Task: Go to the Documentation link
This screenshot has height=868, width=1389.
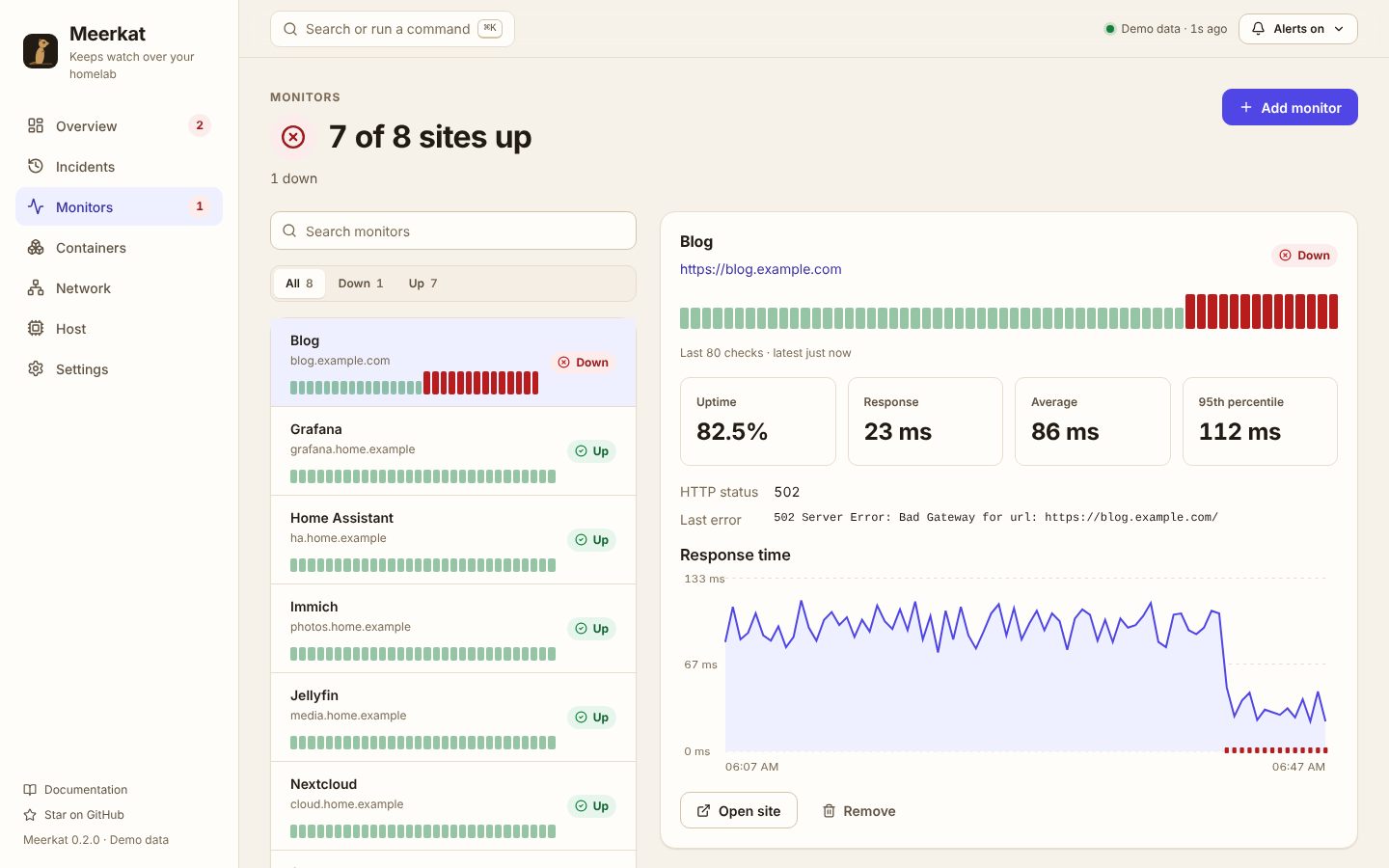Action: tap(75, 790)
